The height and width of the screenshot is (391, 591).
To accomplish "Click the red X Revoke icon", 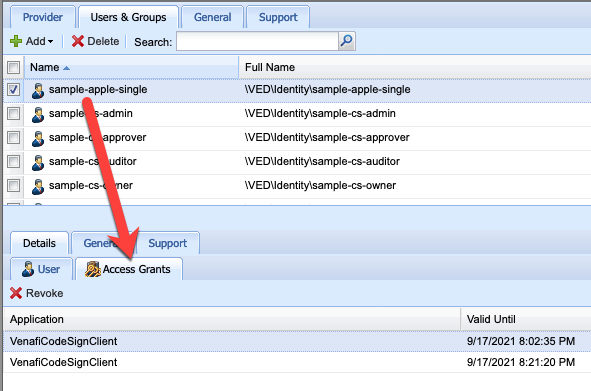I will pyautogui.click(x=16, y=293).
